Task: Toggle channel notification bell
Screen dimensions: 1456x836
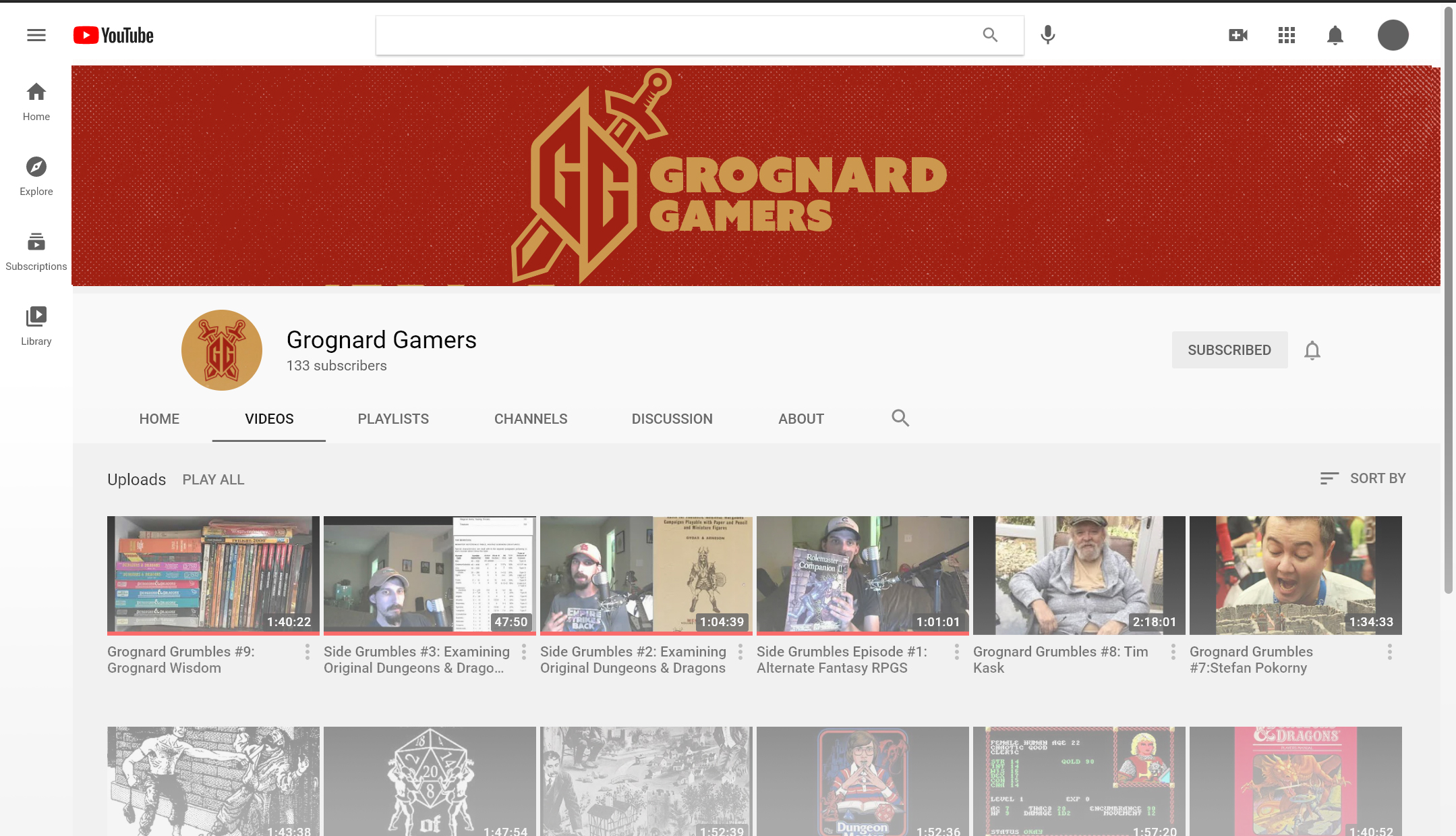Action: coord(1312,350)
